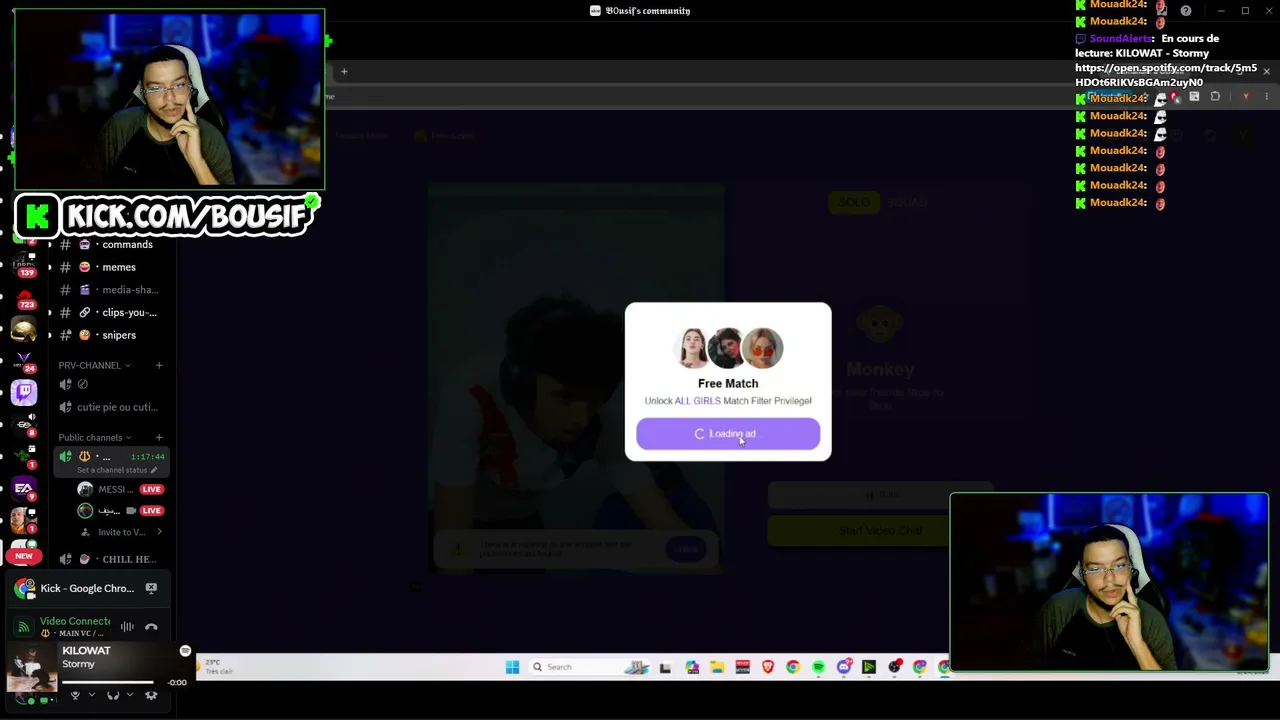The image size is (1280, 720).
Task: Click the Spotify logo on KILOWAT card
Action: pyautogui.click(x=185, y=651)
